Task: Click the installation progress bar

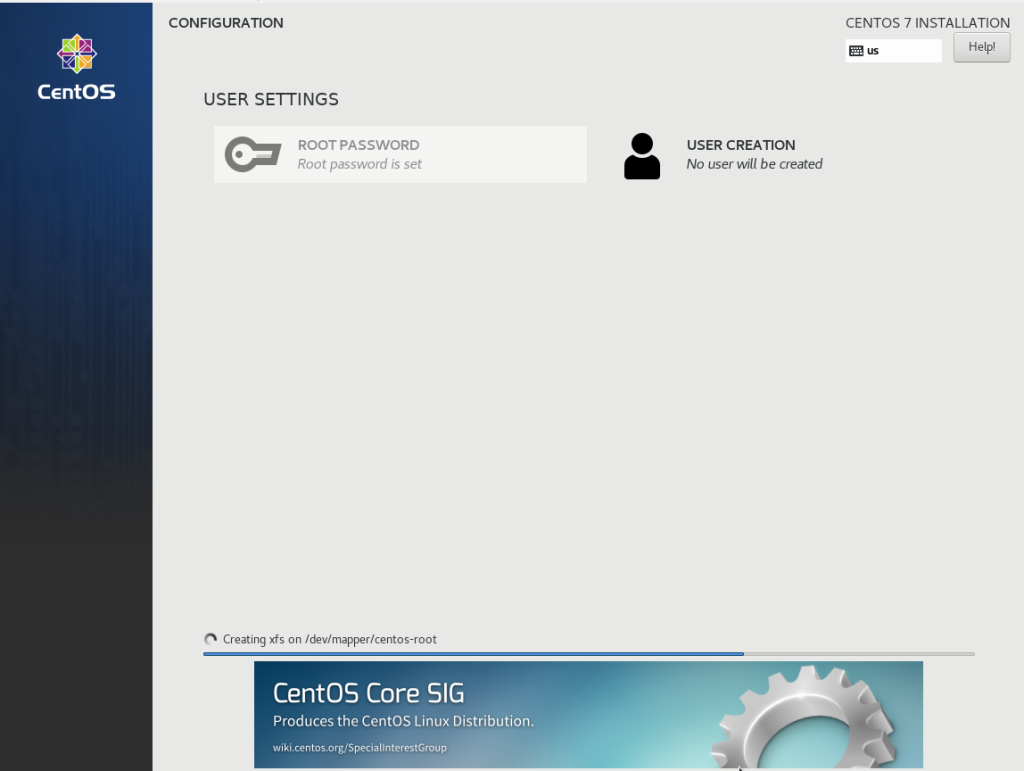Action: (588, 653)
